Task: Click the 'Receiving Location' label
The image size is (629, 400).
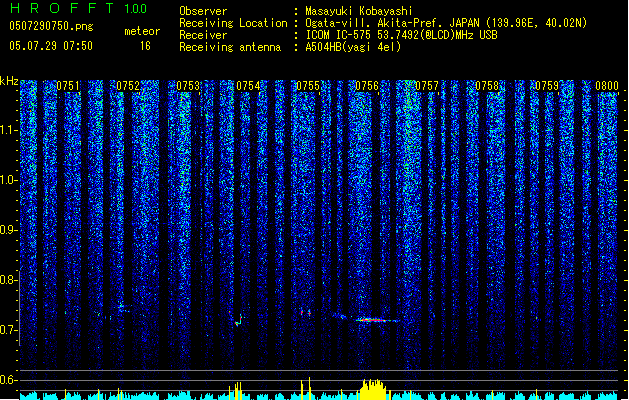Action: point(233,23)
